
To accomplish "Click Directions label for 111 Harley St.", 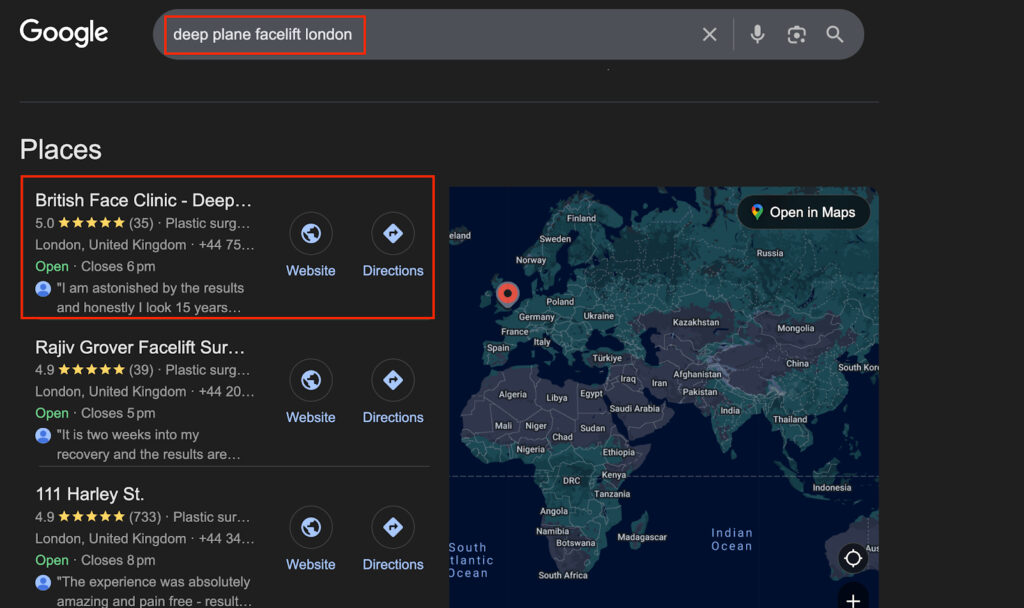I will (x=393, y=564).
